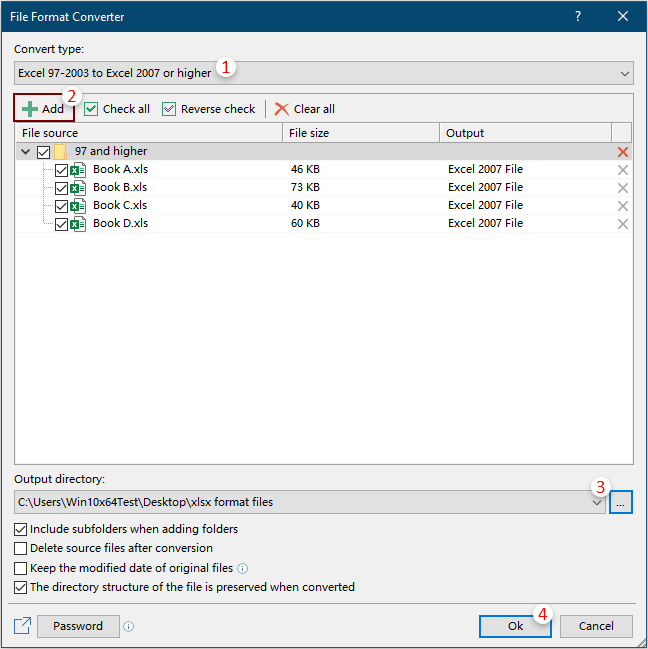Click the 46 KB file size cell
This screenshot has height=649, width=648.
305,169
